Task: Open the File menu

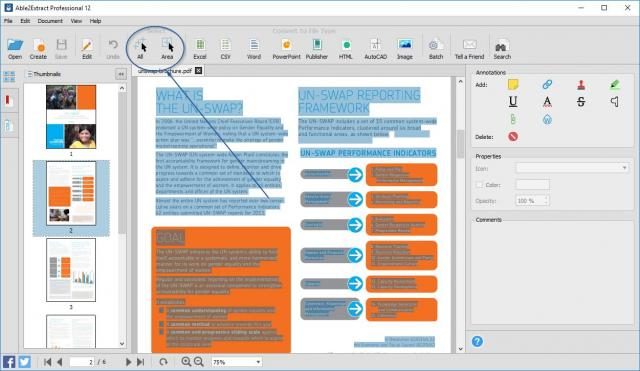Action: 8,21
